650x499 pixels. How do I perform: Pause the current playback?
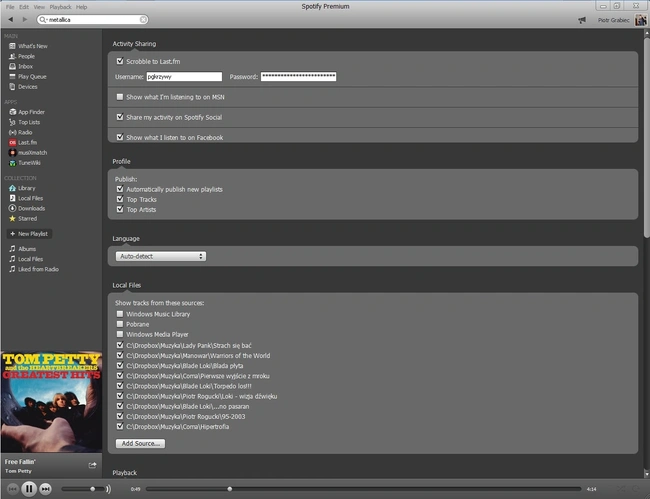click(29, 489)
